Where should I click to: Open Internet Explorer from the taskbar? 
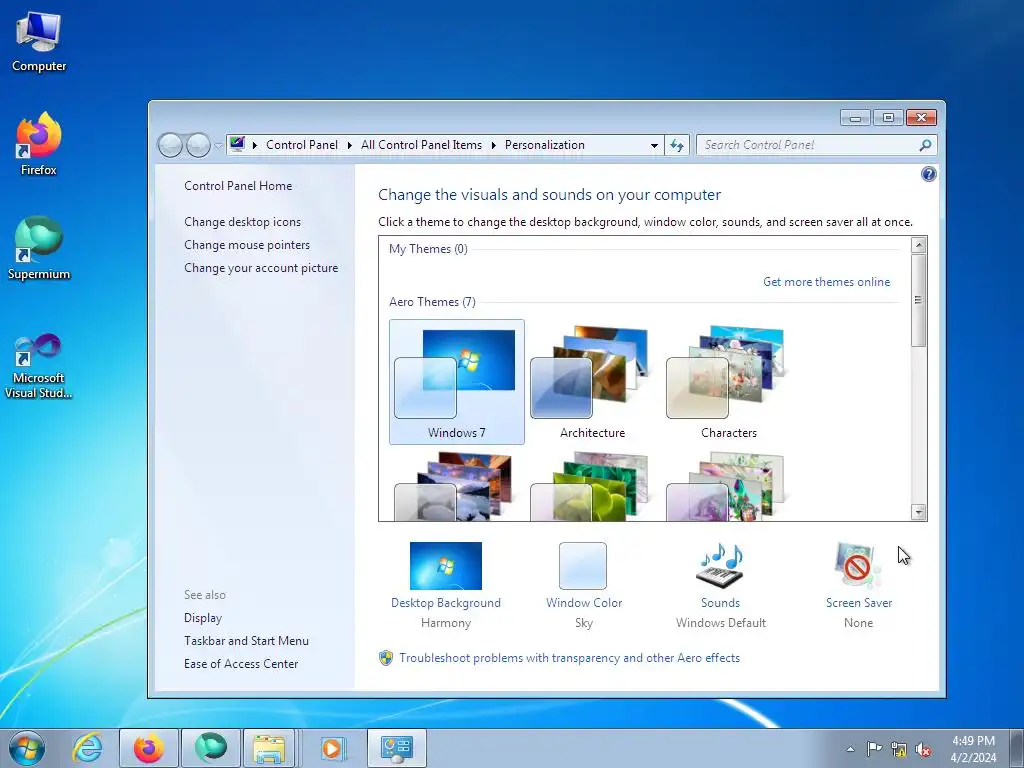(88, 748)
